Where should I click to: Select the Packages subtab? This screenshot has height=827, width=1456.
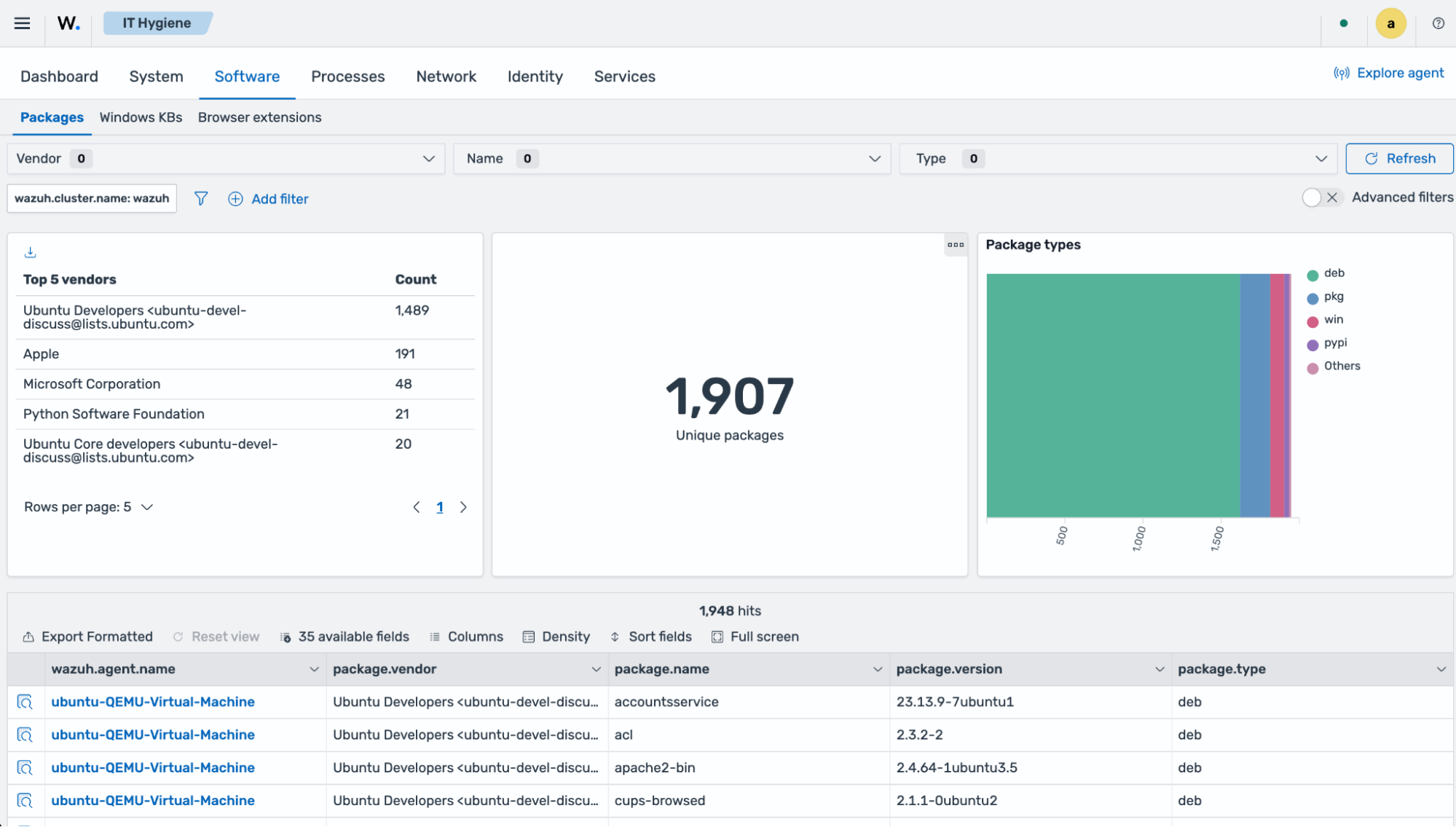tap(52, 117)
